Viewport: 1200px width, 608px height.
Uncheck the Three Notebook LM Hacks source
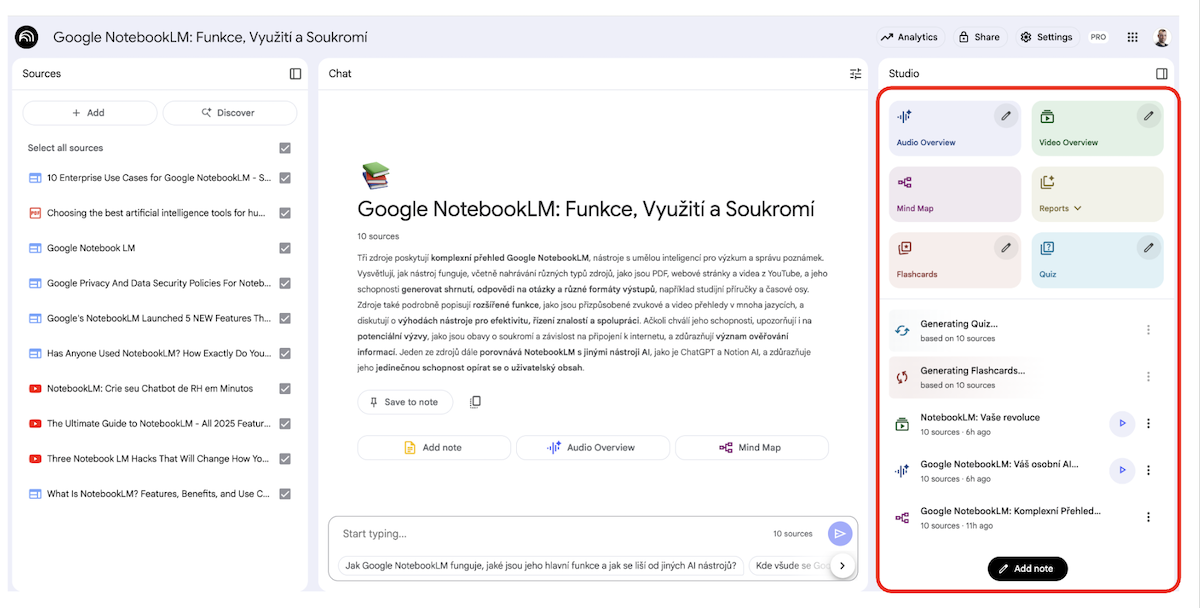coord(285,459)
